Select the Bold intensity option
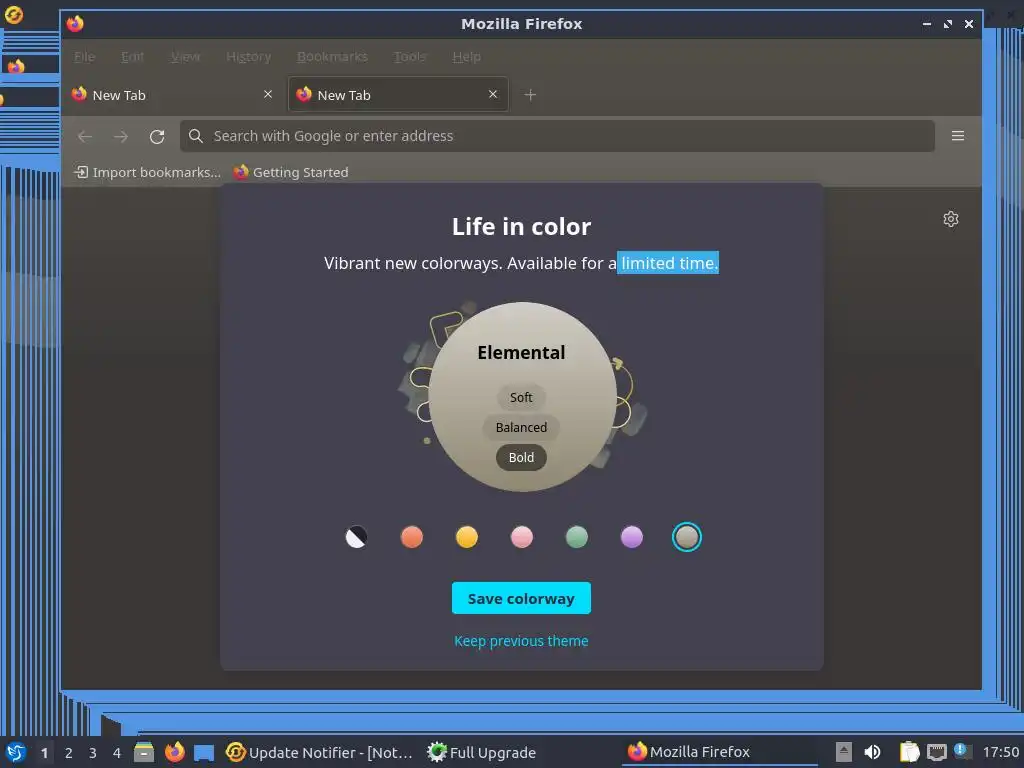This screenshot has width=1024, height=768. pyautogui.click(x=521, y=457)
